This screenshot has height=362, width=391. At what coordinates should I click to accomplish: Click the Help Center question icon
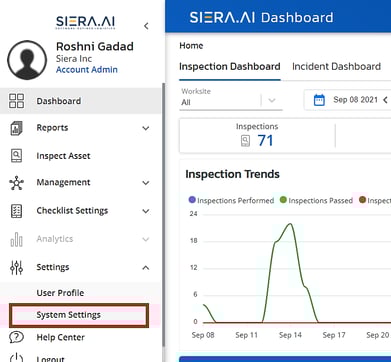pos(16,337)
